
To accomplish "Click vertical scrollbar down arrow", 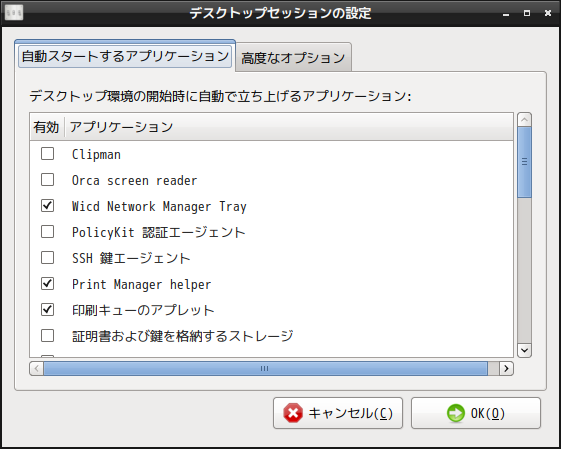I will (525, 350).
